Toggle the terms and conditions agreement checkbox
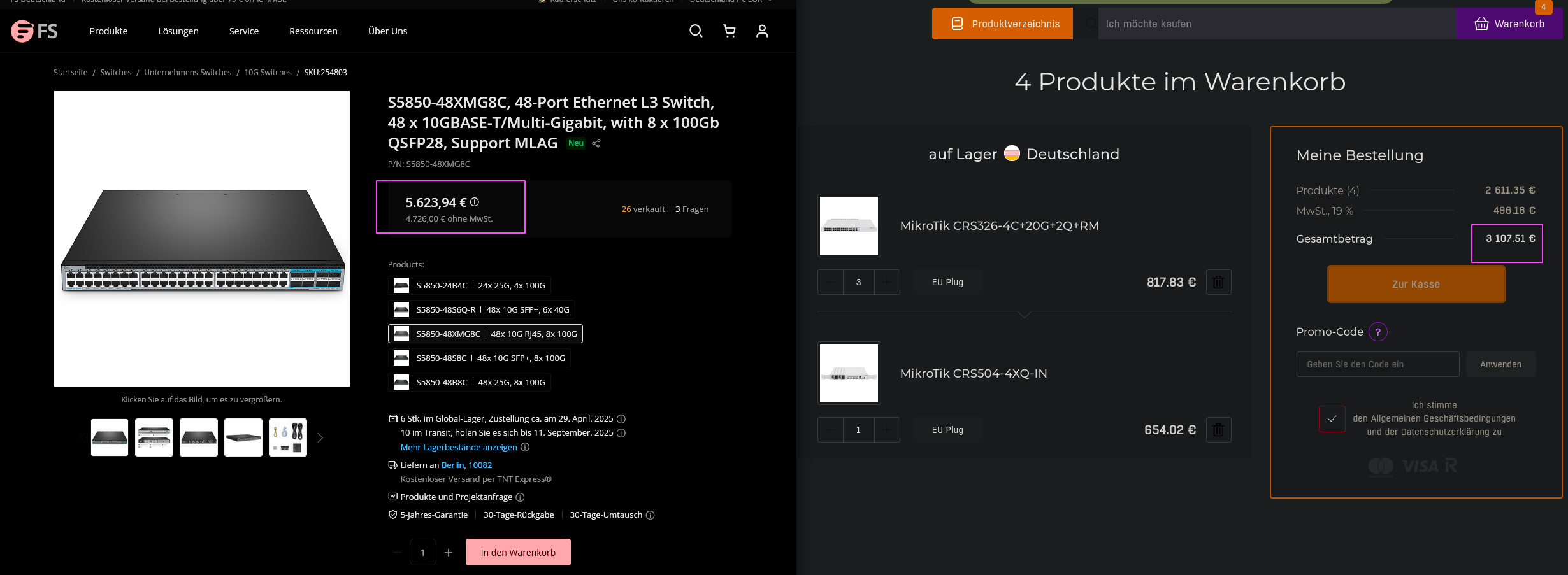 click(1332, 419)
